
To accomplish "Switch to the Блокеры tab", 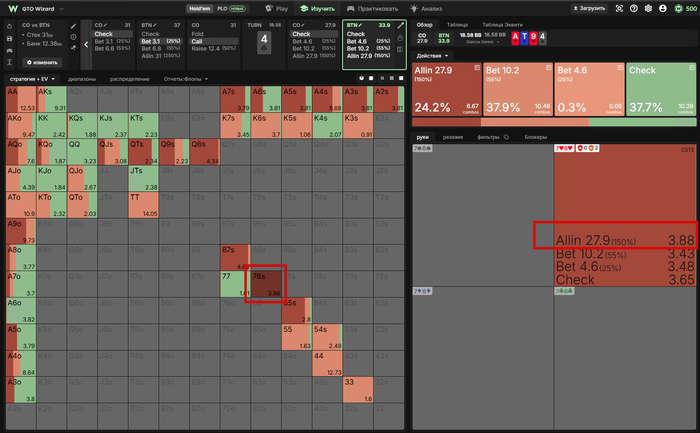I will pos(536,137).
